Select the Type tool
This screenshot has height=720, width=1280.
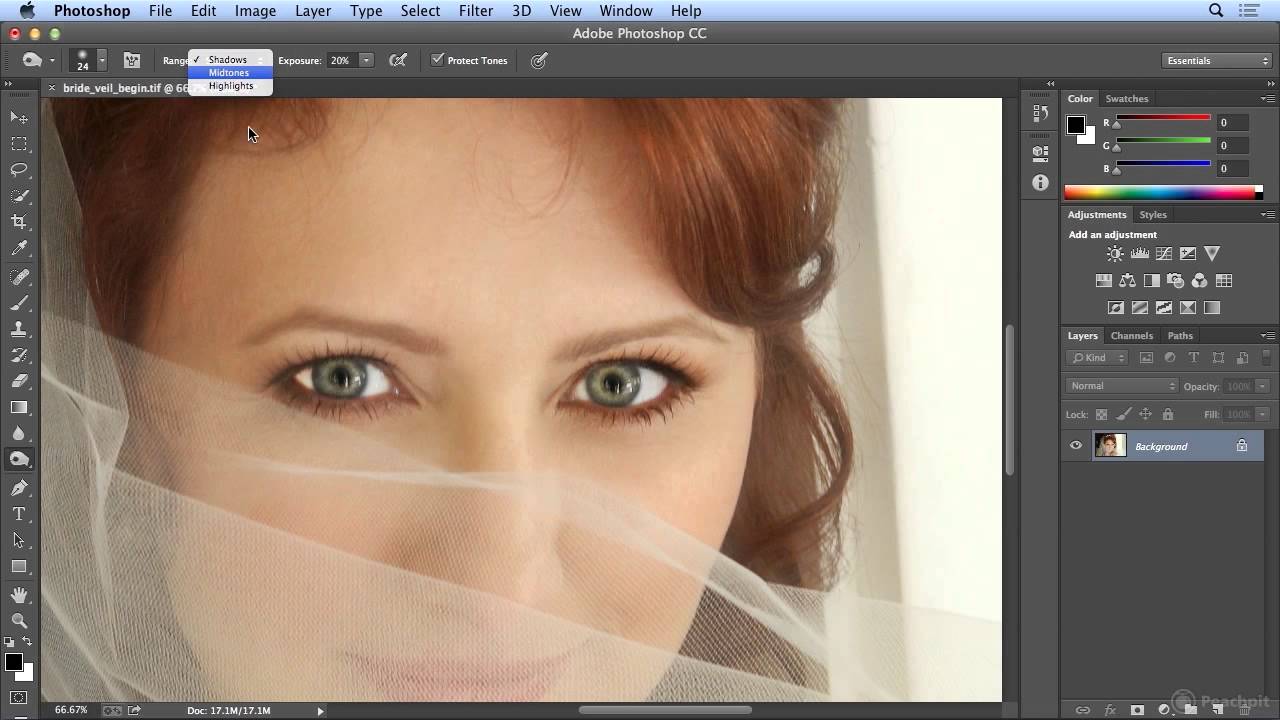(x=19, y=513)
